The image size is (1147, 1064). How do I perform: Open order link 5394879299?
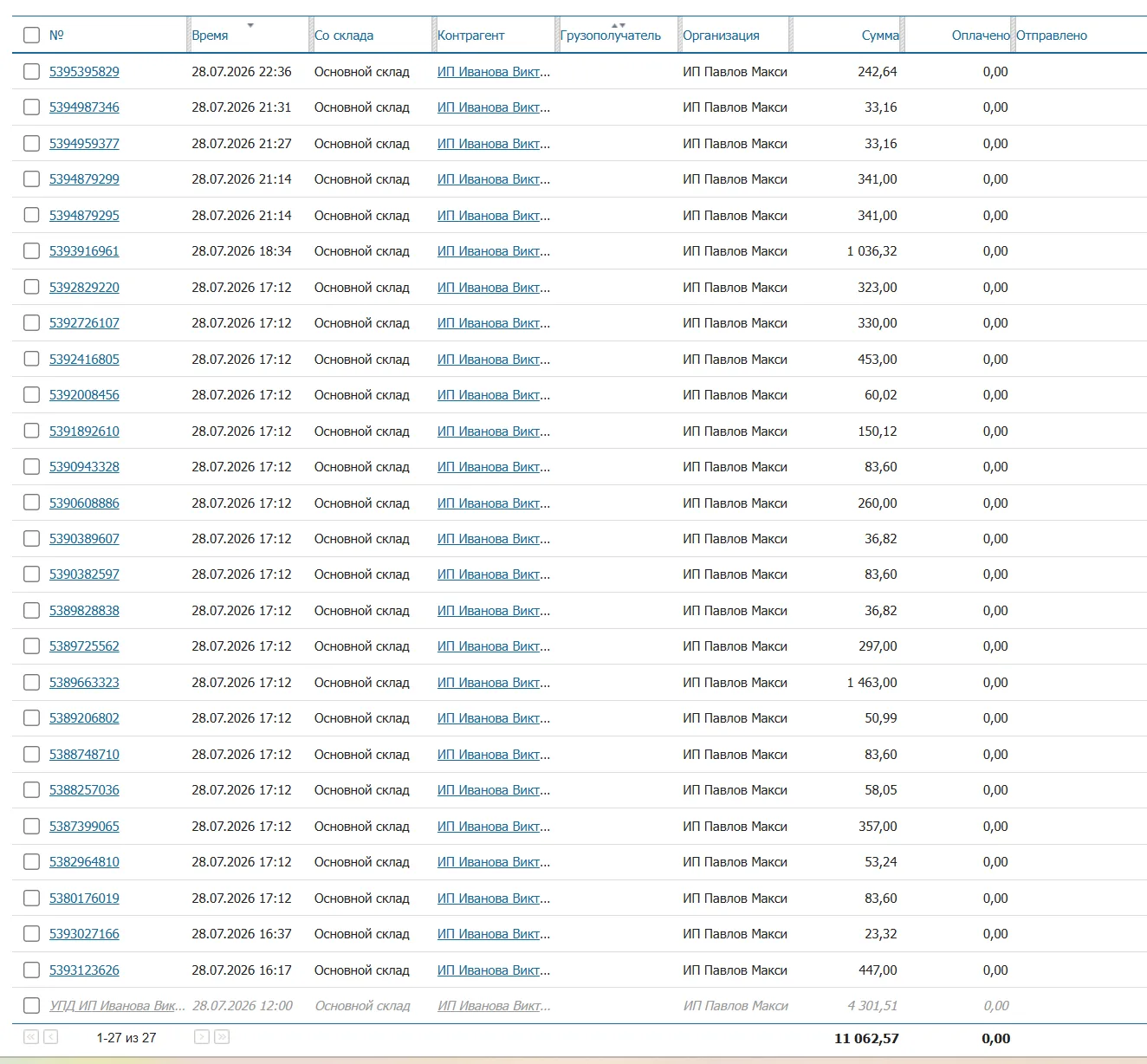84,179
